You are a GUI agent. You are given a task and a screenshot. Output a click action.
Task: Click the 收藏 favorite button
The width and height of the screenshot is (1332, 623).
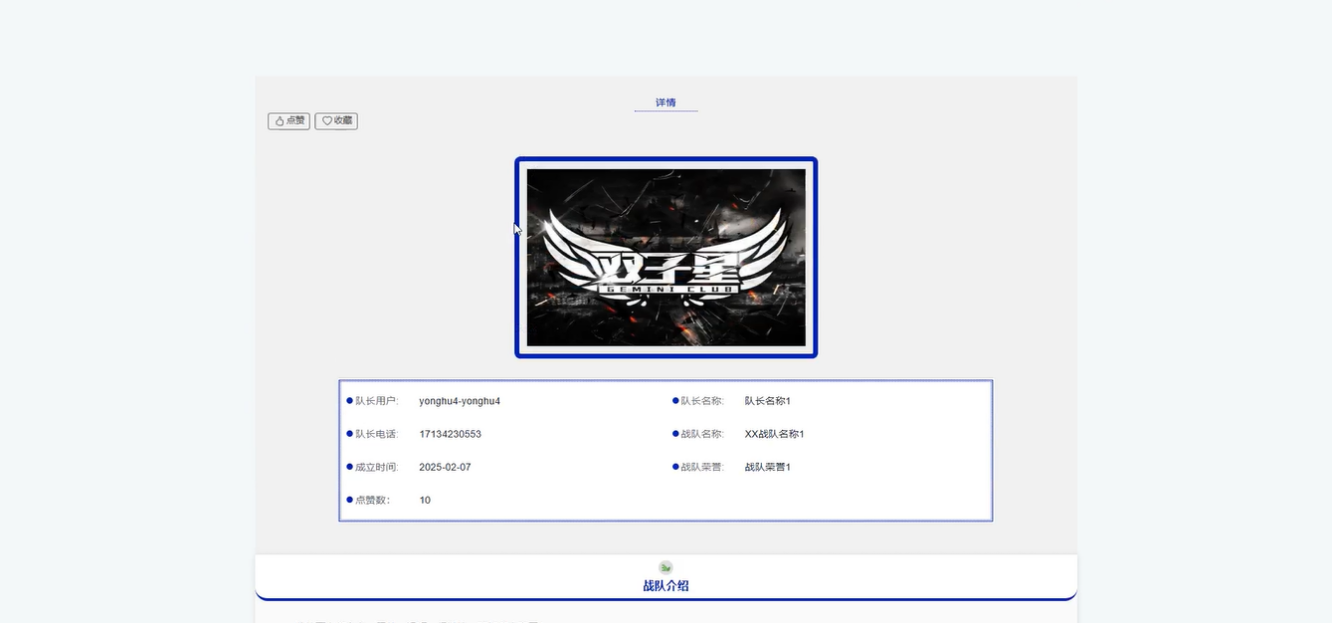click(336, 121)
